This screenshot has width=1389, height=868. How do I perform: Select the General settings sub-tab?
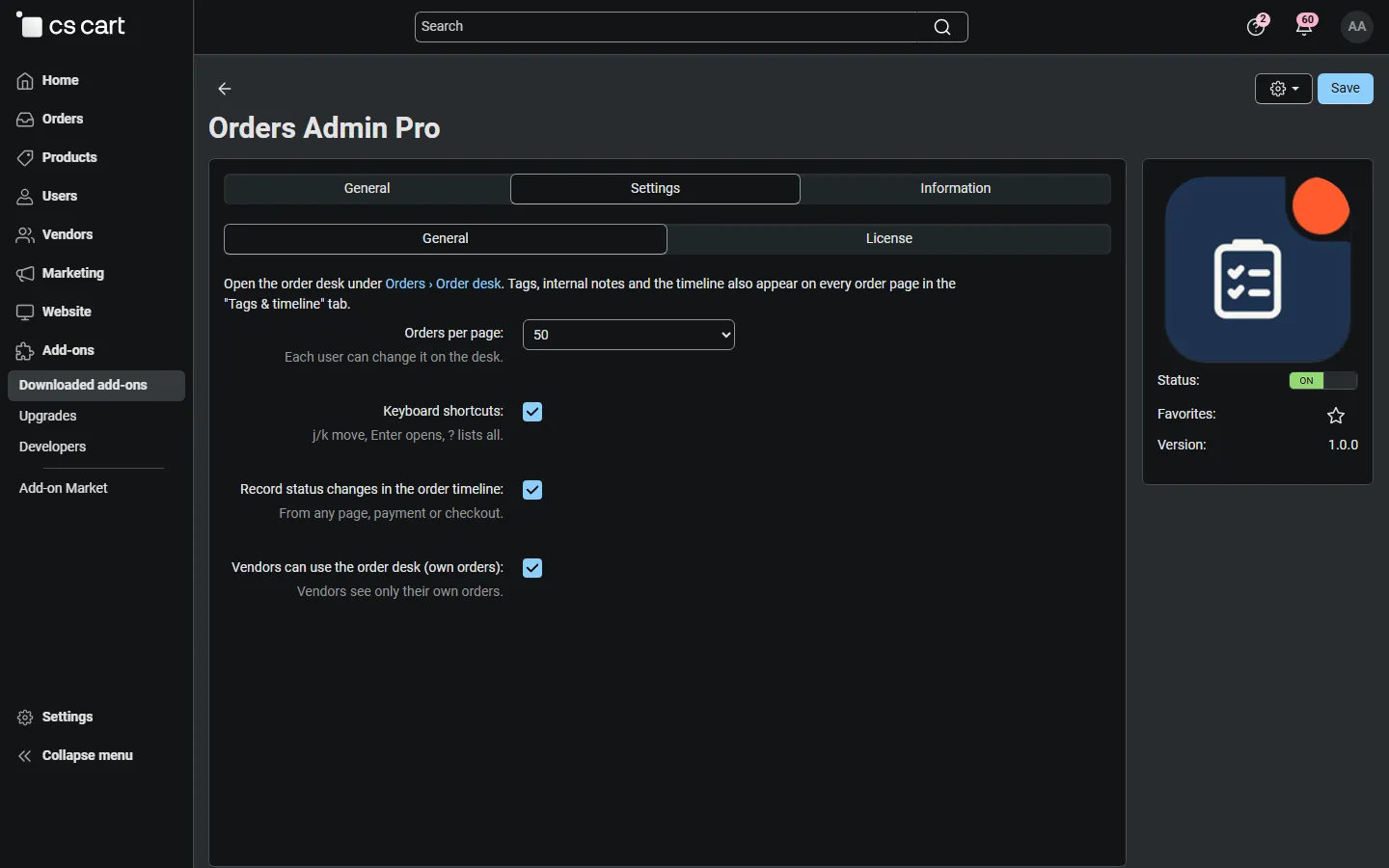coord(446,239)
